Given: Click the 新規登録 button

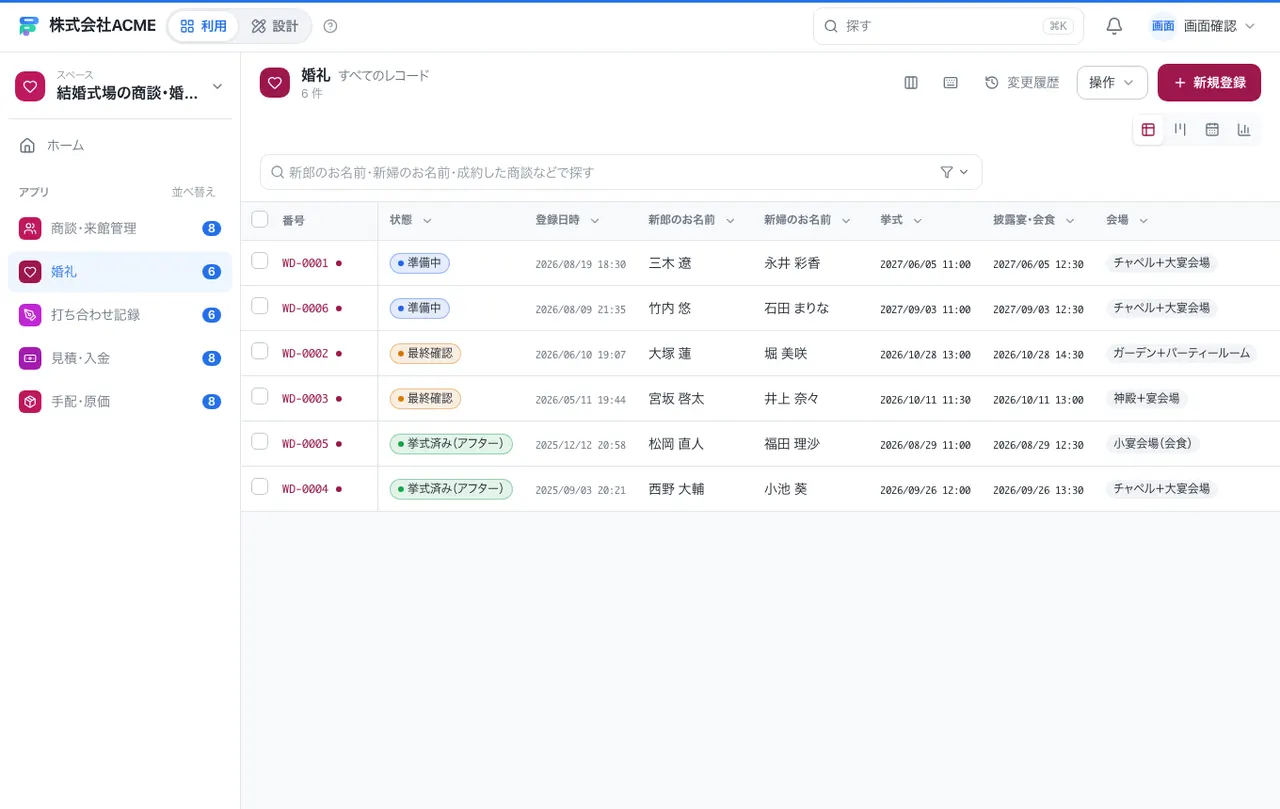Looking at the screenshot, I should pyautogui.click(x=1209, y=83).
